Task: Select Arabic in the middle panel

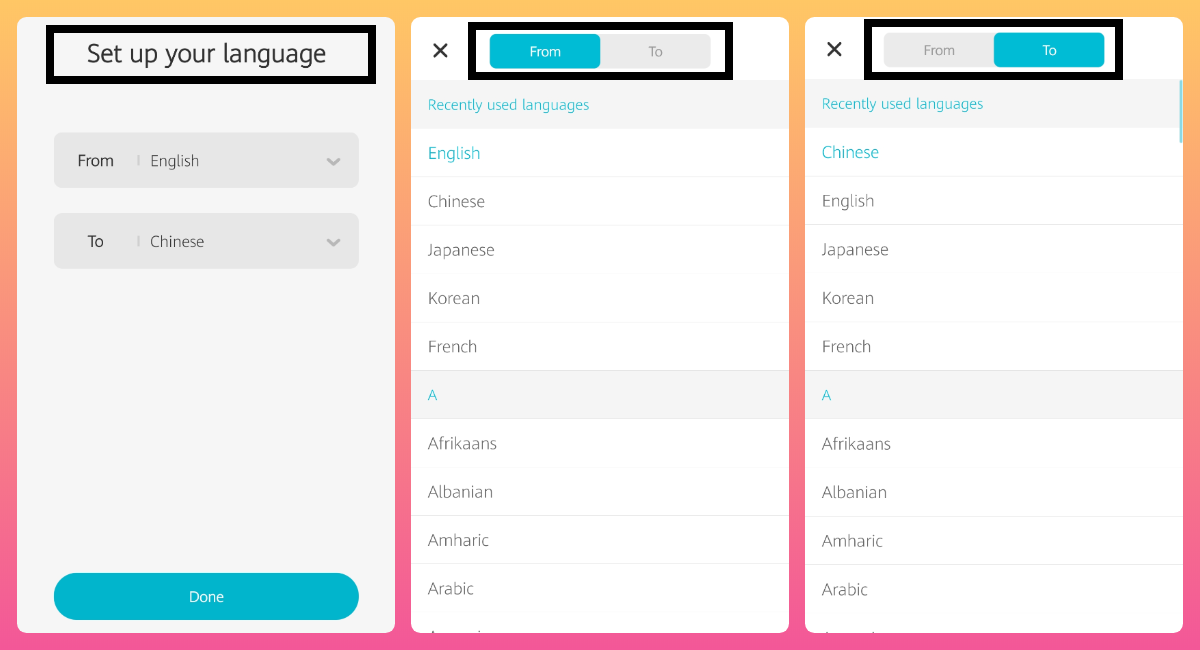Action: (450, 588)
